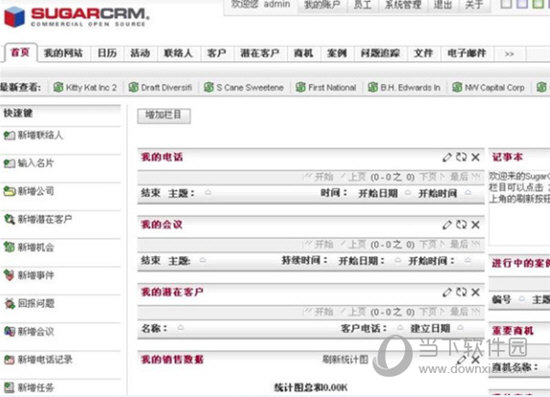Click the 增加栏目 button

tap(164, 115)
